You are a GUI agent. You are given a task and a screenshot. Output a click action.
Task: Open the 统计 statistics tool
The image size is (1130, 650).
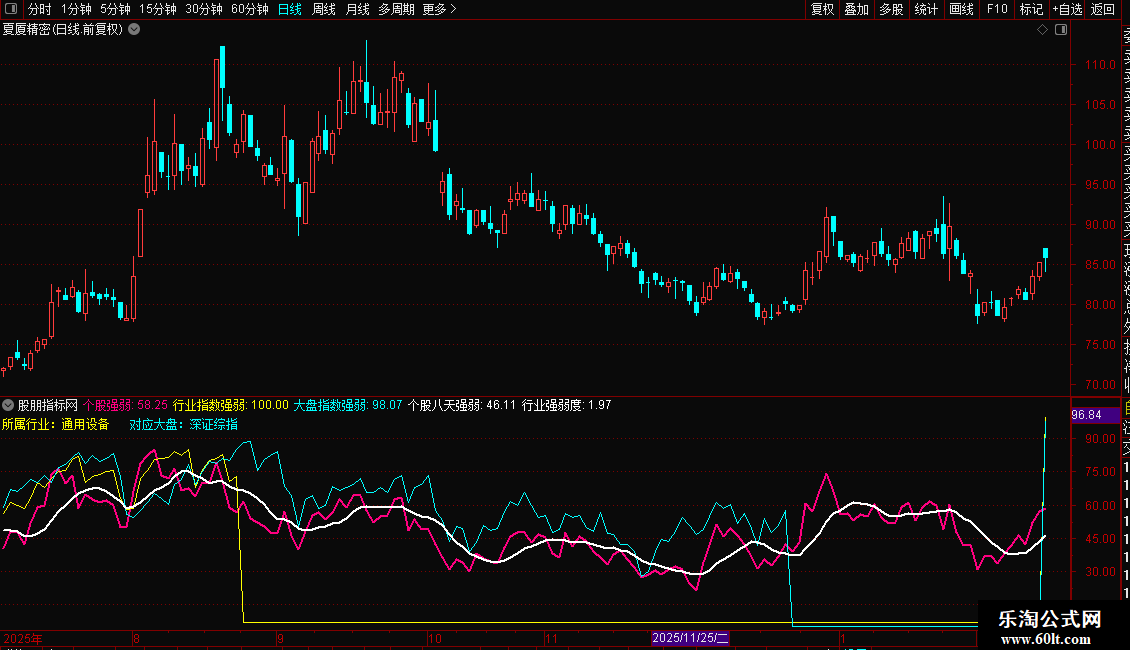click(926, 10)
